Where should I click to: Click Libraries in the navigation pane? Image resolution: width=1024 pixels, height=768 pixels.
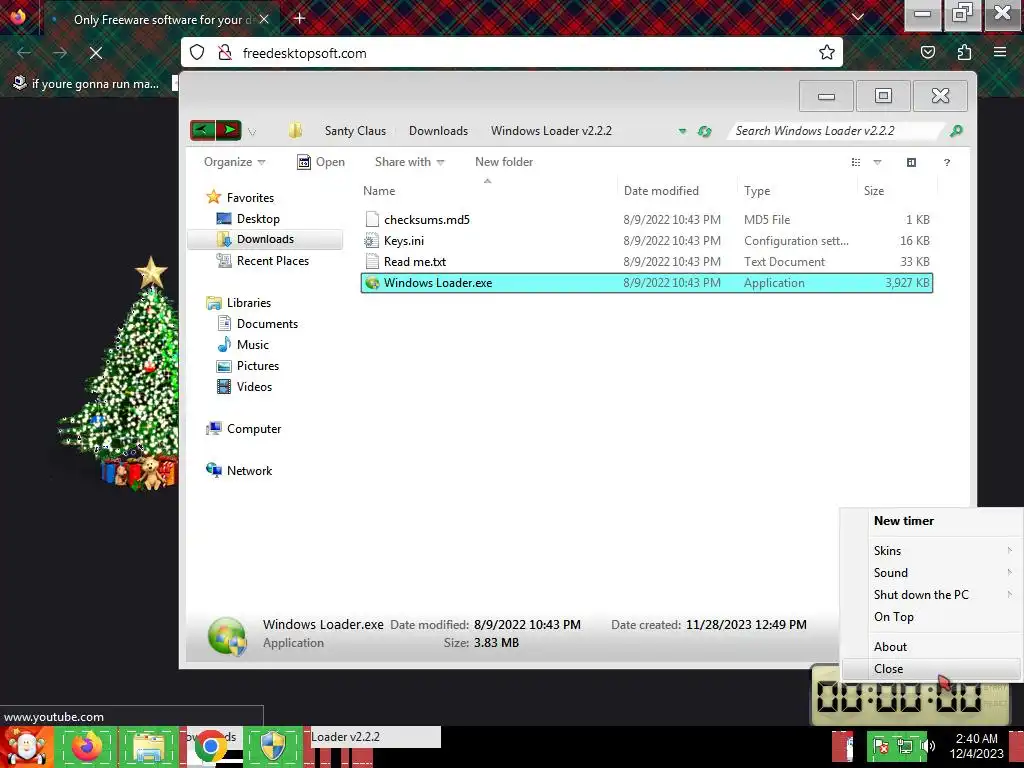[x=249, y=302]
